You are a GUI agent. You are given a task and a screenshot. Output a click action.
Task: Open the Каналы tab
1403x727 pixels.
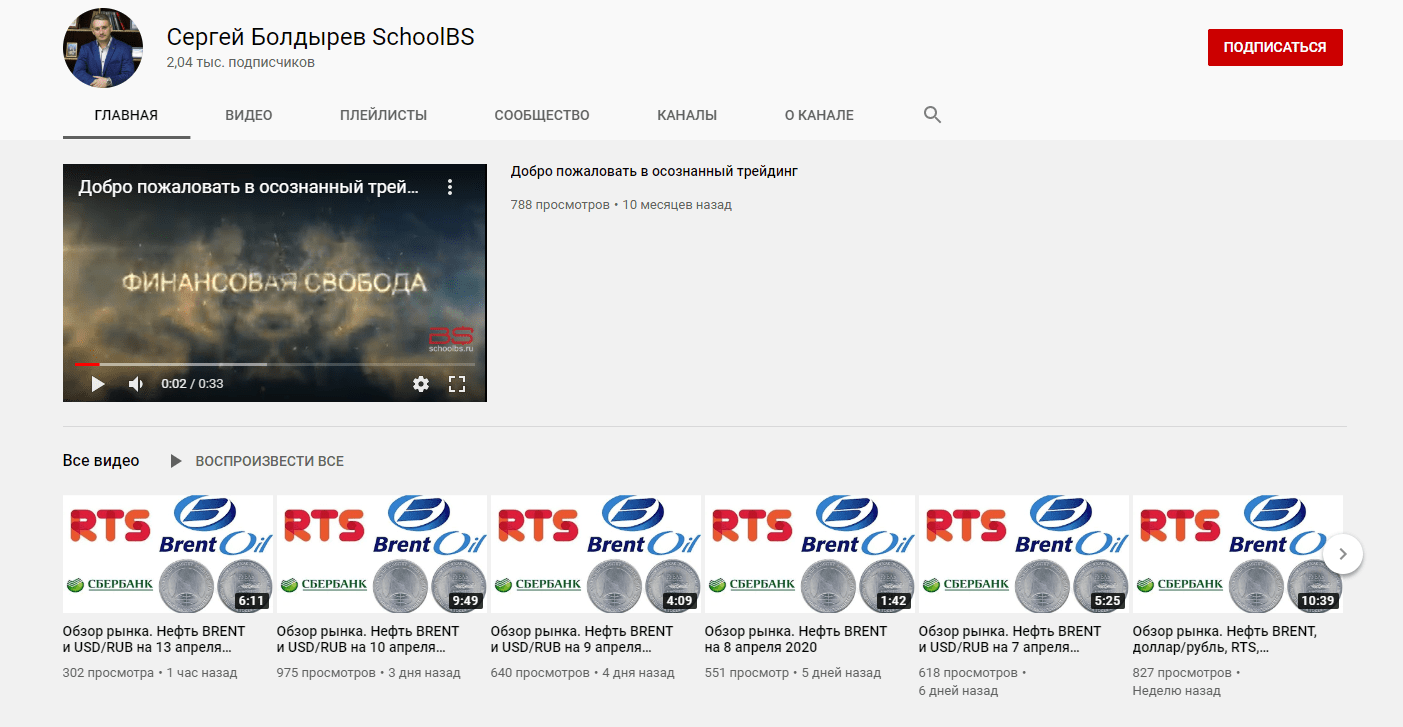coord(687,115)
